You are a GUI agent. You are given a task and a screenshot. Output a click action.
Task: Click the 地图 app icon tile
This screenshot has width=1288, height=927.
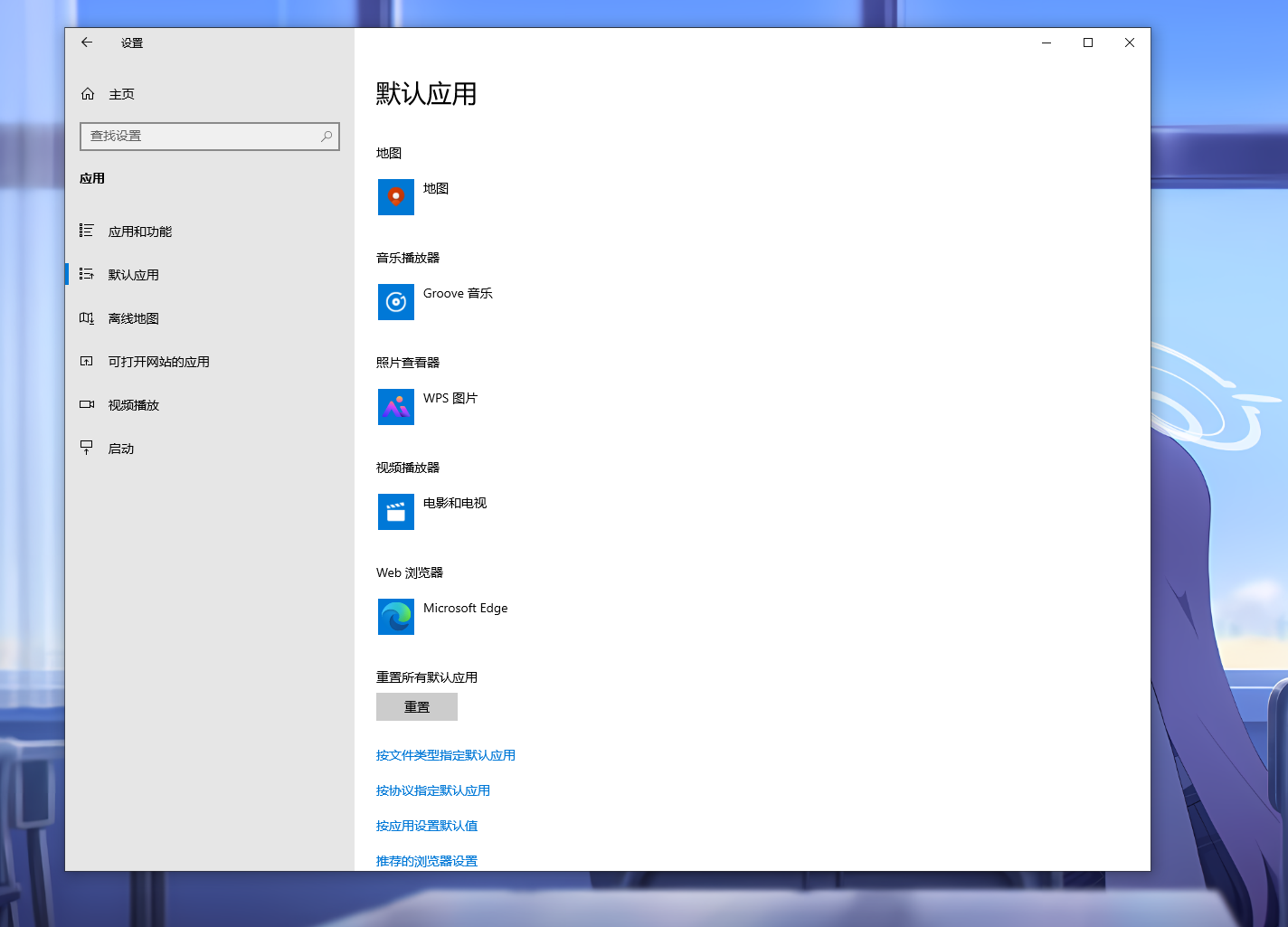396,197
